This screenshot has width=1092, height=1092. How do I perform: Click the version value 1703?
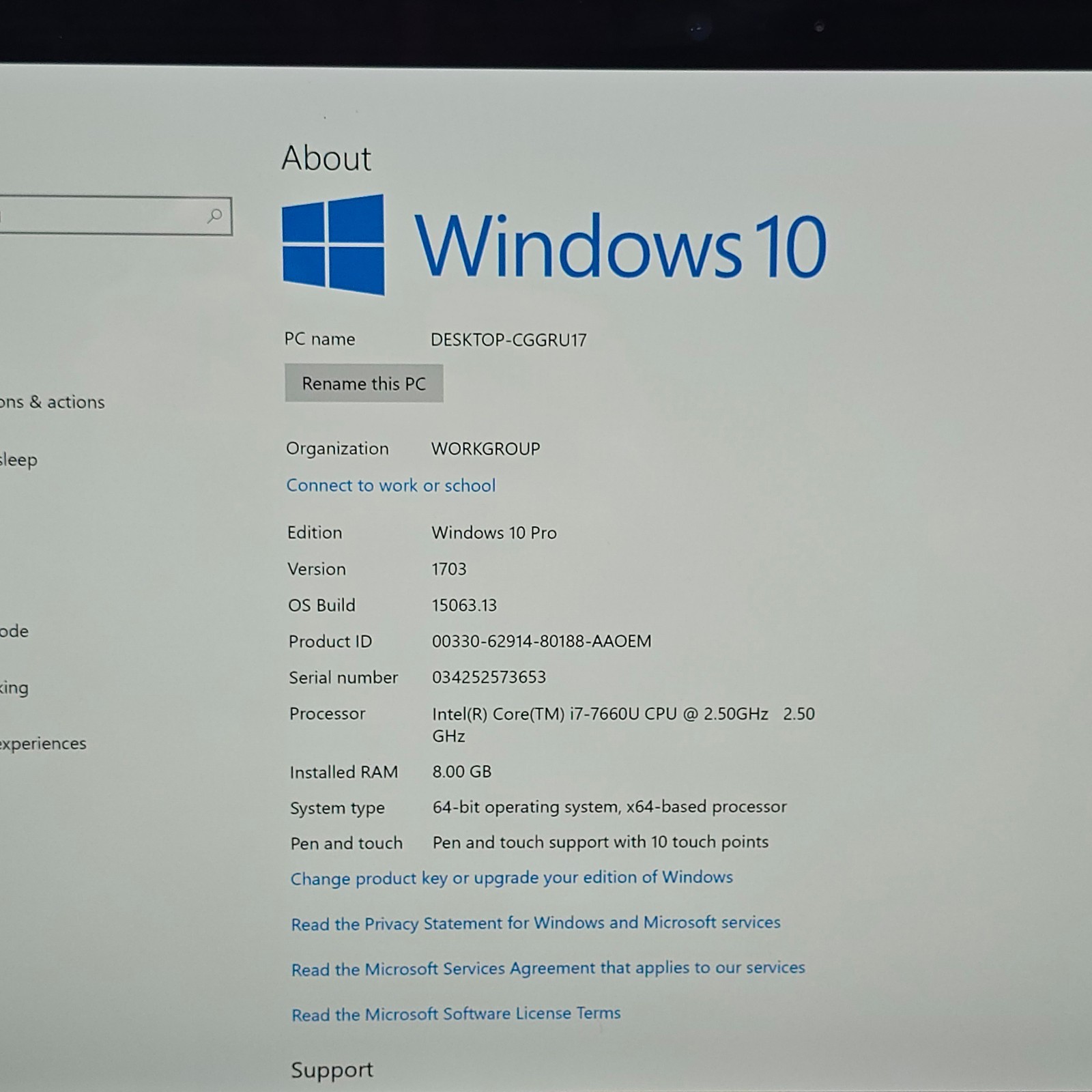pos(449,569)
